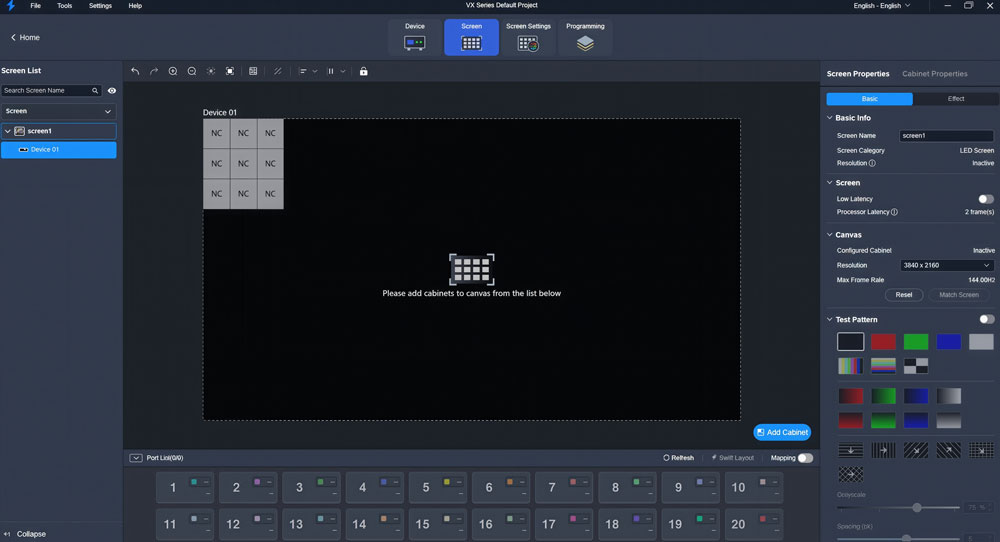The image size is (1000, 542).
Task: Select the red test pattern swatch
Action: 883,342
